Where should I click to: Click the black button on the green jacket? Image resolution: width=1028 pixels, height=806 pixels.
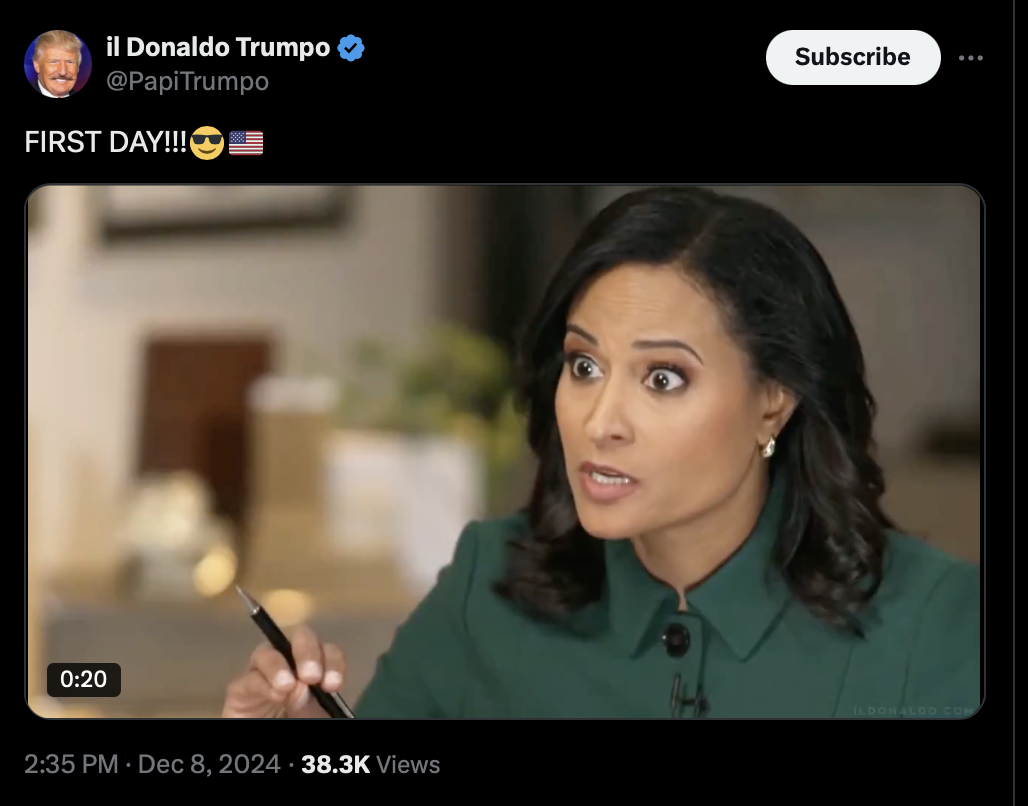coord(675,639)
